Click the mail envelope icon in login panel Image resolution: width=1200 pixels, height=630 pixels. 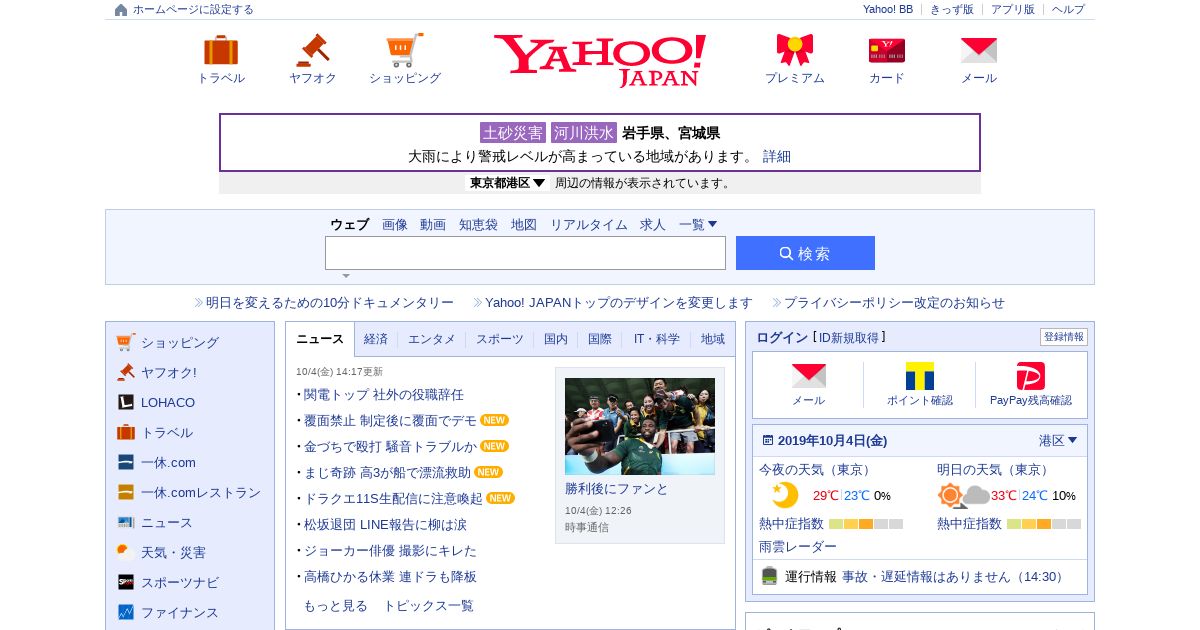coord(809,376)
